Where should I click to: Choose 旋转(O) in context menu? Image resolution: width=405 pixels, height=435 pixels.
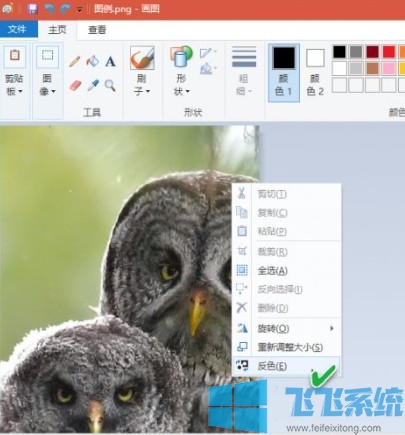287,328
